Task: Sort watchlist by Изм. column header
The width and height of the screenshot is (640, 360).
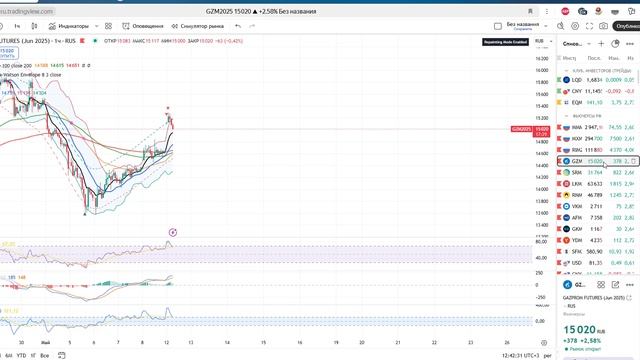Action: (x=613, y=58)
